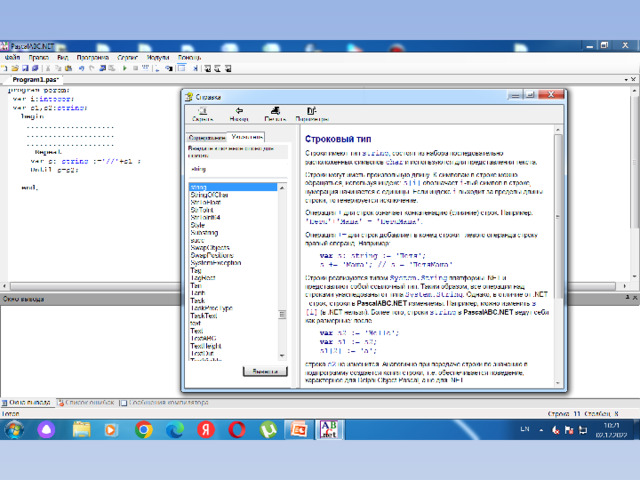640x480 pixels.
Task: Open Microsoft Edge from taskbar
Action: click(x=175, y=430)
